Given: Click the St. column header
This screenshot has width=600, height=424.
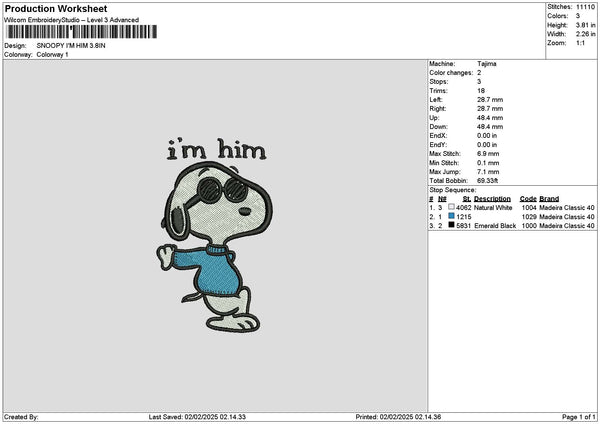Looking at the screenshot, I should click(467, 199).
